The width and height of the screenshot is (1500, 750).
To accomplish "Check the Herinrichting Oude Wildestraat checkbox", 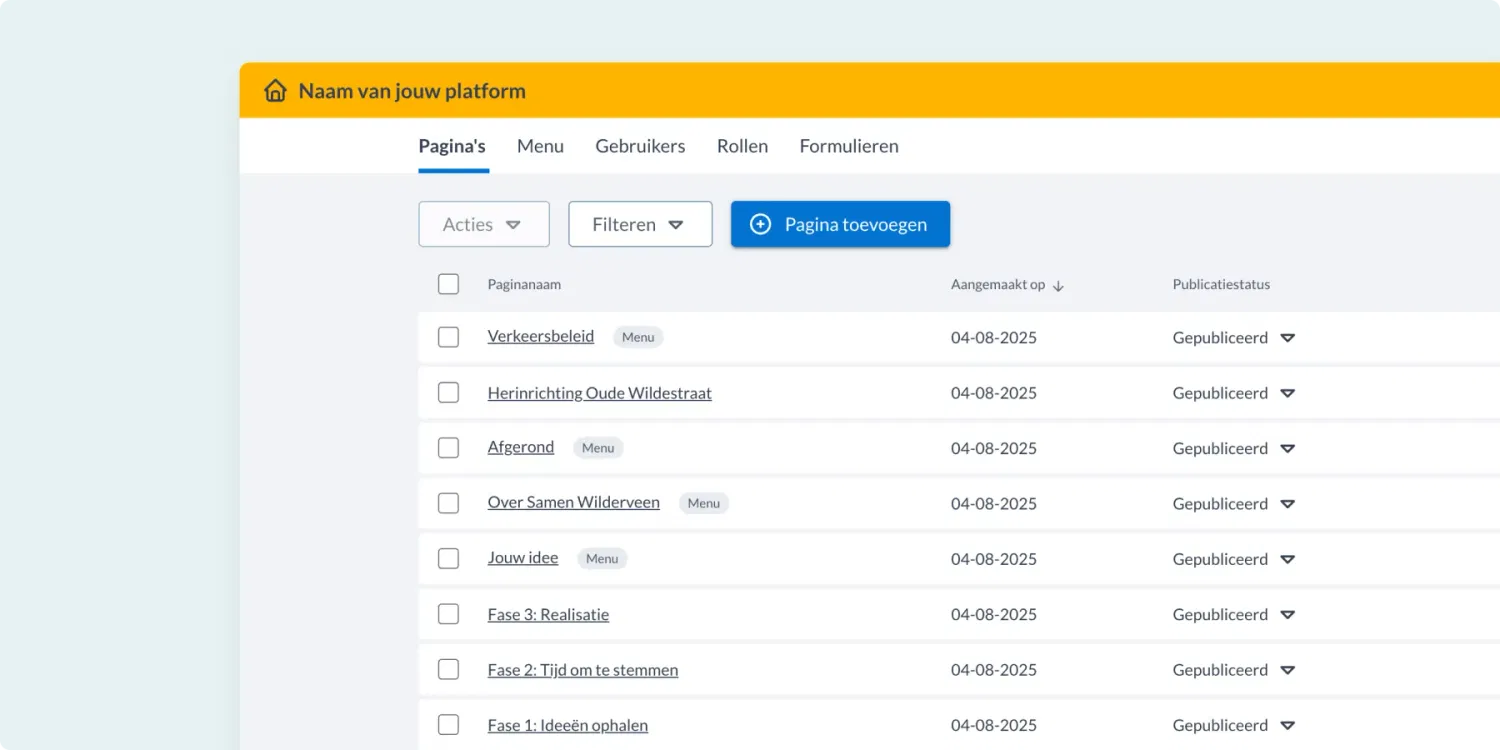I will coord(448,393).
